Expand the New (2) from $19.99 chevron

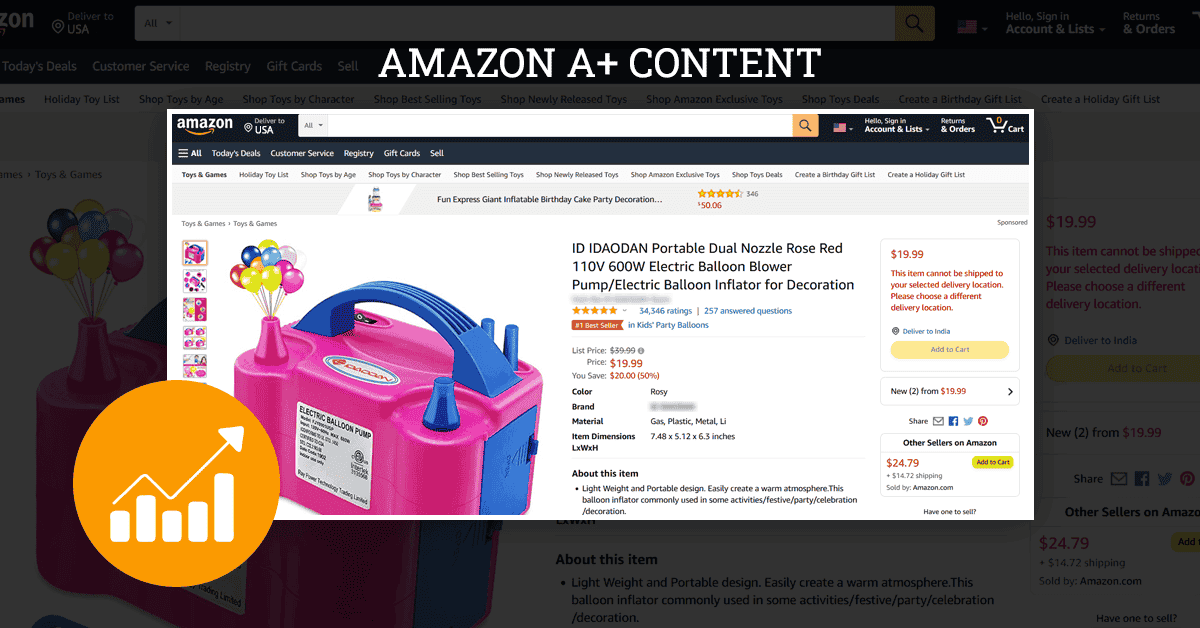point(1010,392)
